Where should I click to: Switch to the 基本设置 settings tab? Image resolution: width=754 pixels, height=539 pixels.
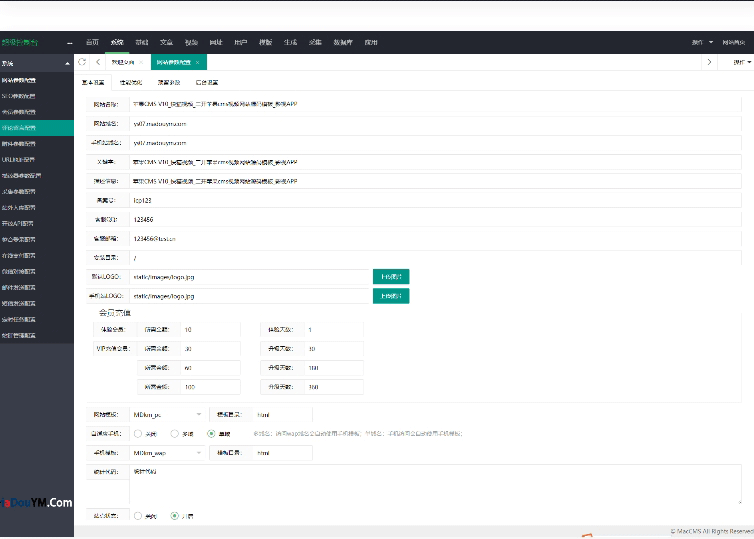[x=93, y=83]
